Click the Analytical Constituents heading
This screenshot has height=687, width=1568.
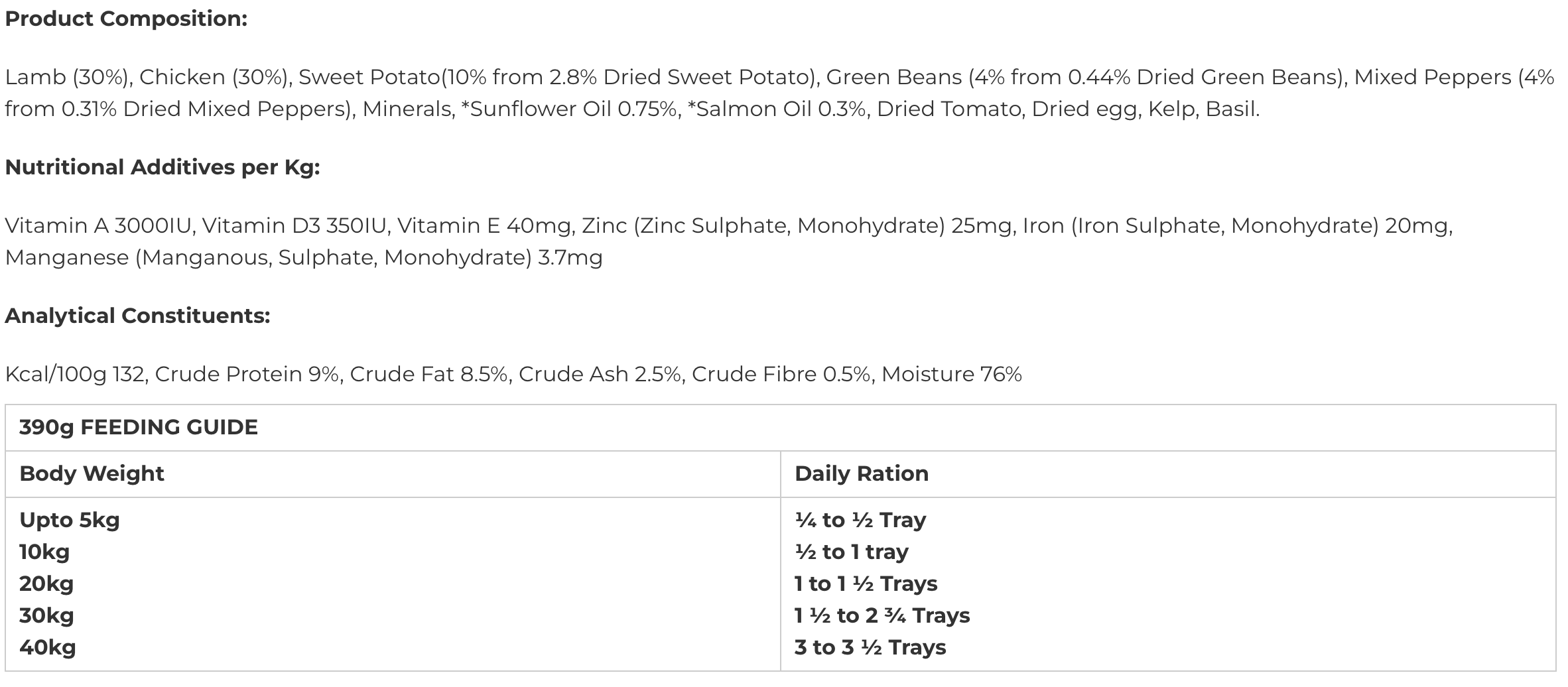click(137, 316)
